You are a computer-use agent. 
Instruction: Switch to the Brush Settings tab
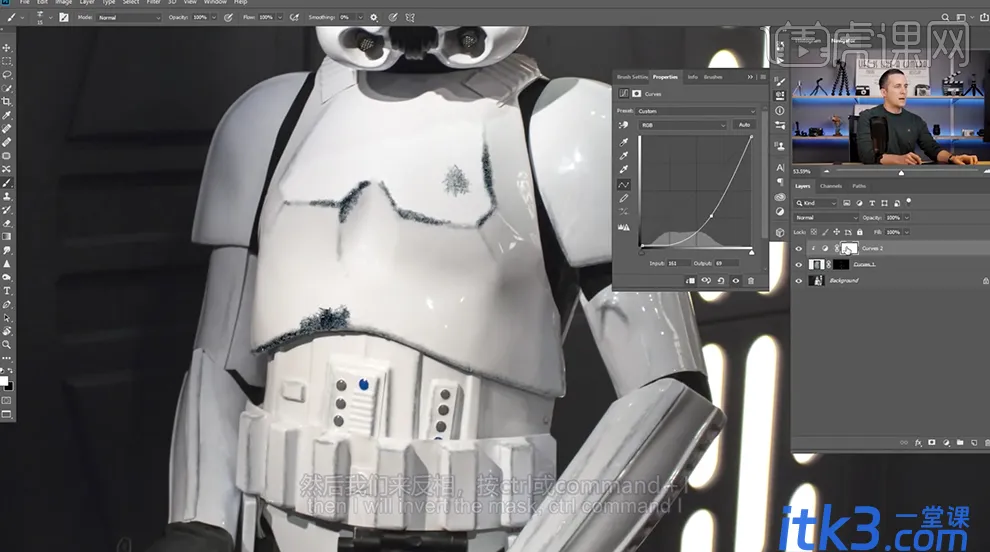coord(632,77)
